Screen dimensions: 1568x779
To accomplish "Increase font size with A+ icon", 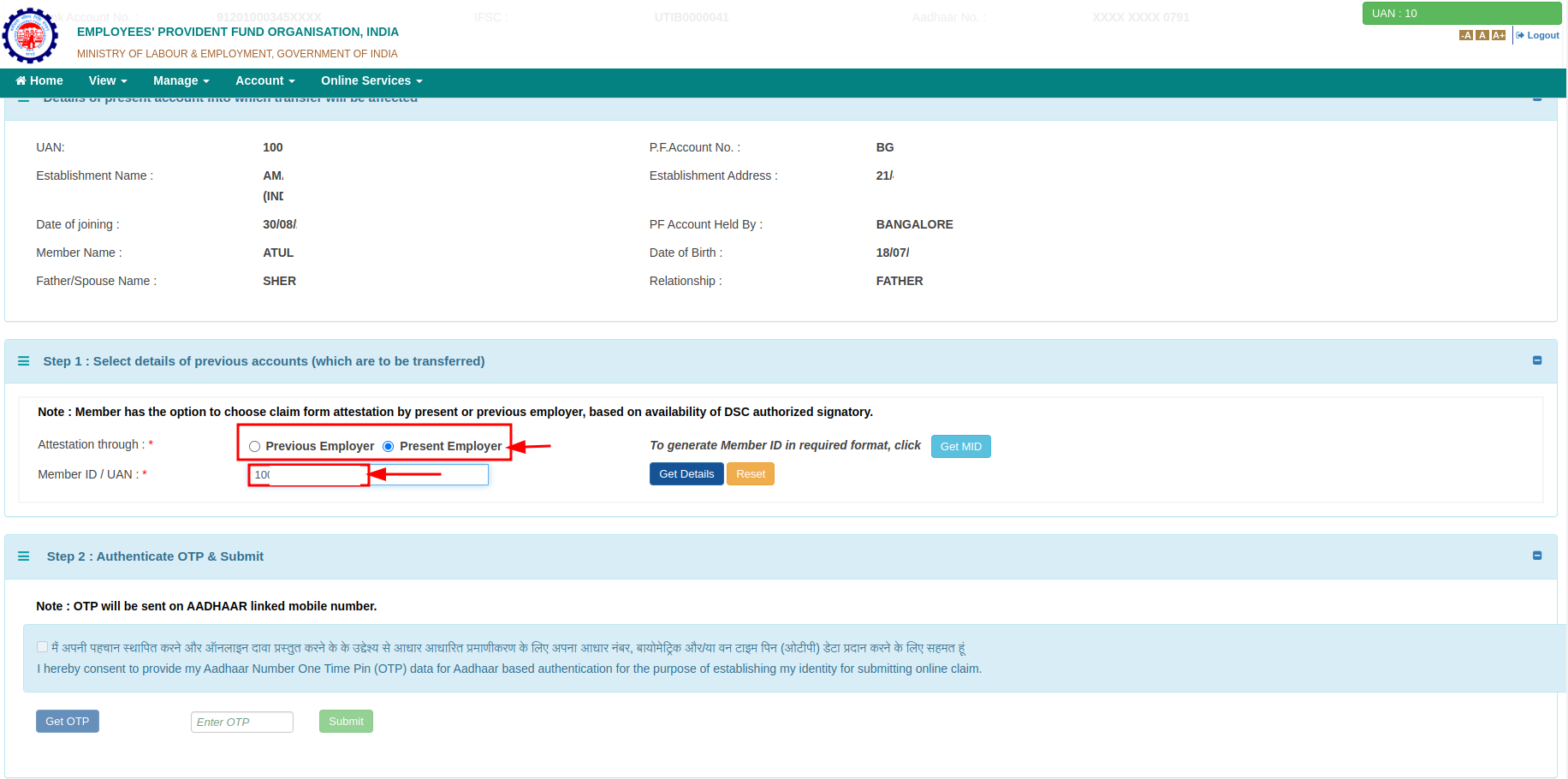I will (x=1499, y=35).
